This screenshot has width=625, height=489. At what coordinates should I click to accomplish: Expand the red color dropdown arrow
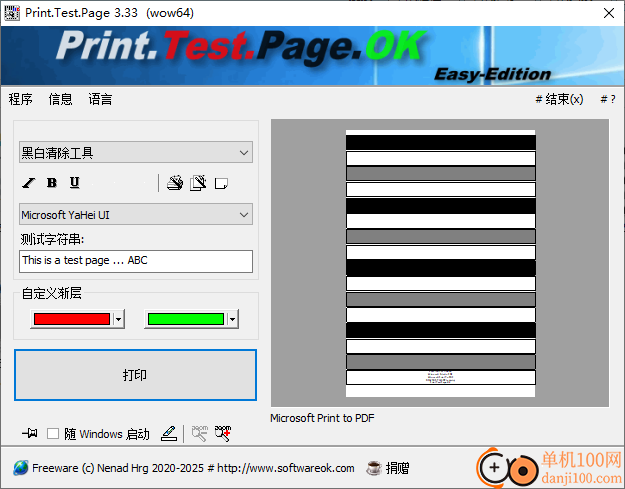coord(118,319)
